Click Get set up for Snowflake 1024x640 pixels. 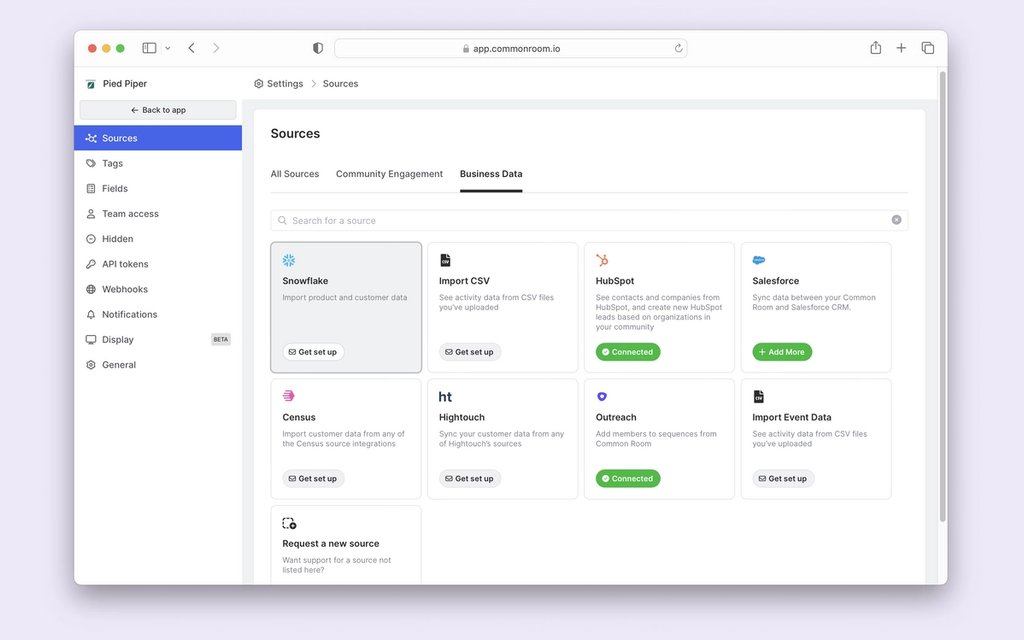[x=313, y=351]
